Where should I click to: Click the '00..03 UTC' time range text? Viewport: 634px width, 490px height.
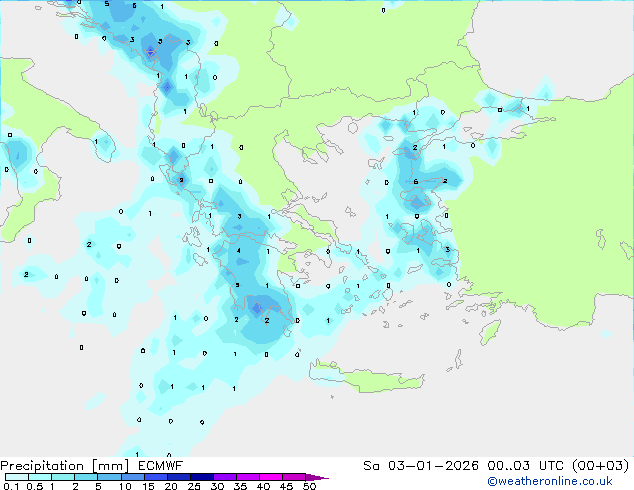coord(525,465)
